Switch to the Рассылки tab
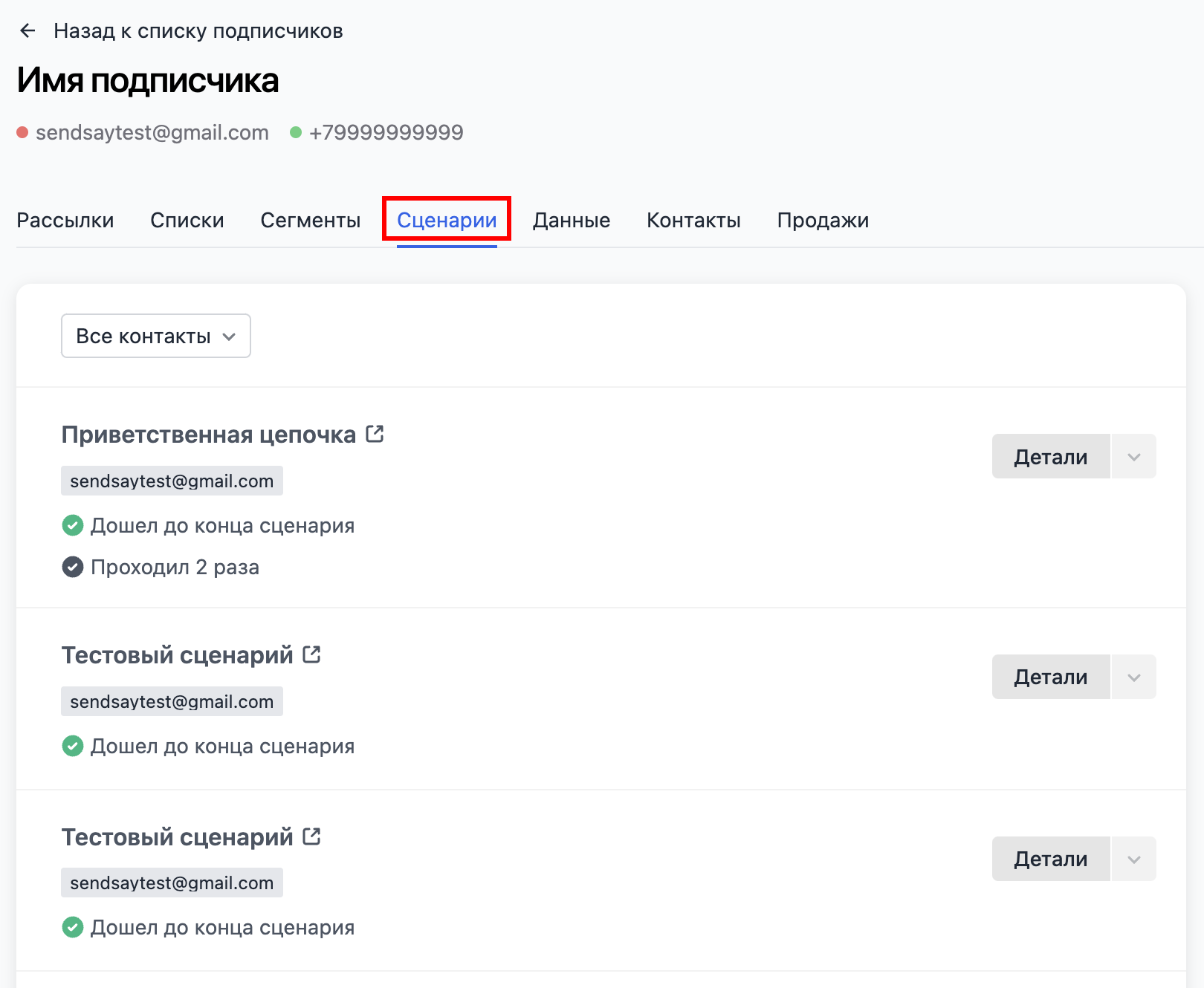Image resolution: width=1204 pixels, height=988 pixels. [x=65, y=220]
